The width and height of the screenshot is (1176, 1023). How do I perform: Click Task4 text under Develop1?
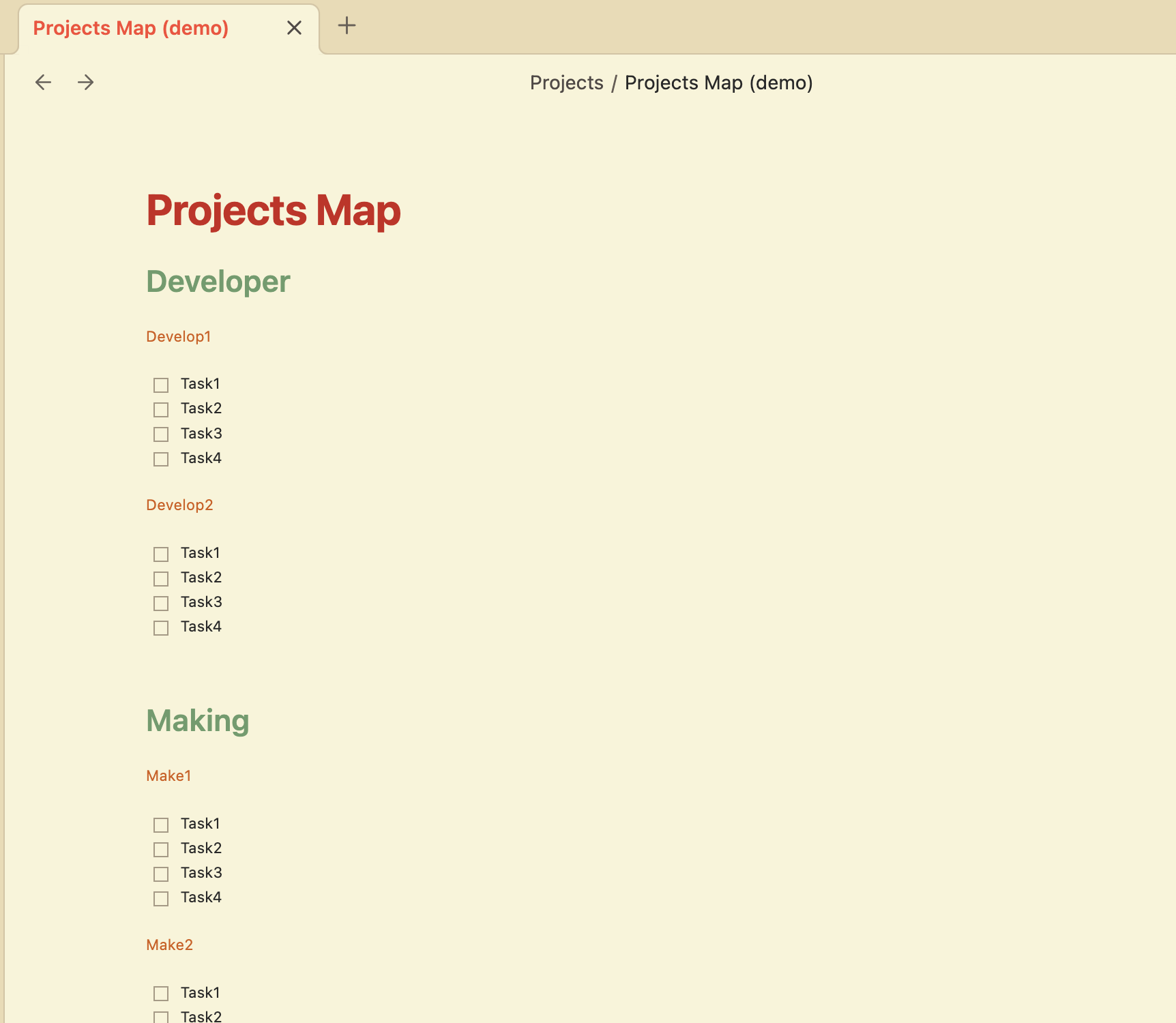point(201,458)
